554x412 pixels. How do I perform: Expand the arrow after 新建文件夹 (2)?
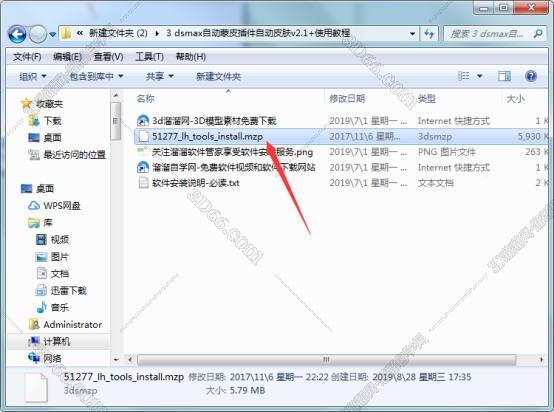157,34
